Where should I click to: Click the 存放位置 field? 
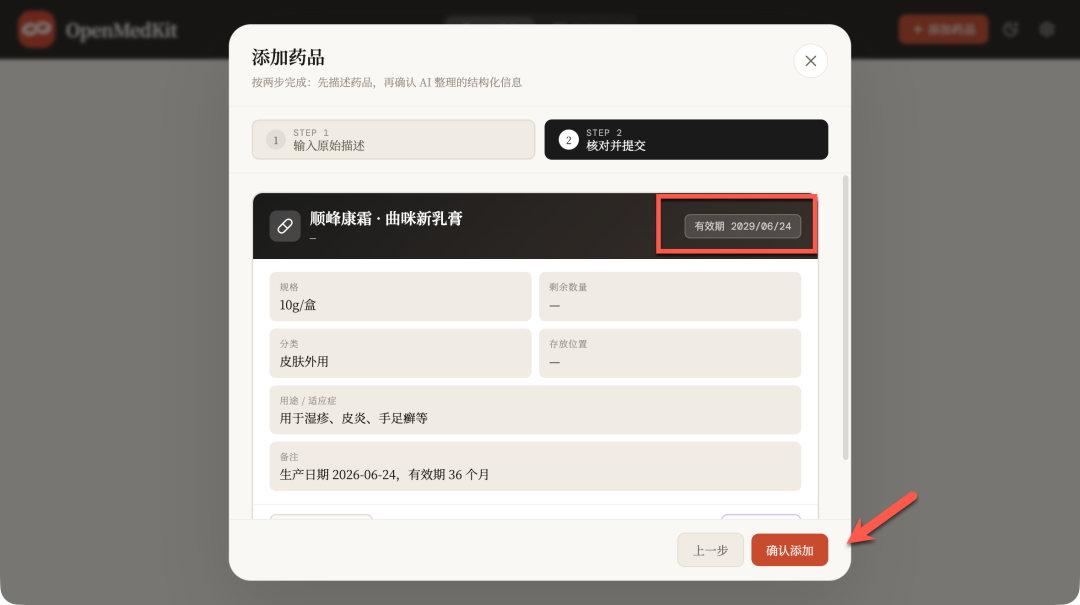669,353
